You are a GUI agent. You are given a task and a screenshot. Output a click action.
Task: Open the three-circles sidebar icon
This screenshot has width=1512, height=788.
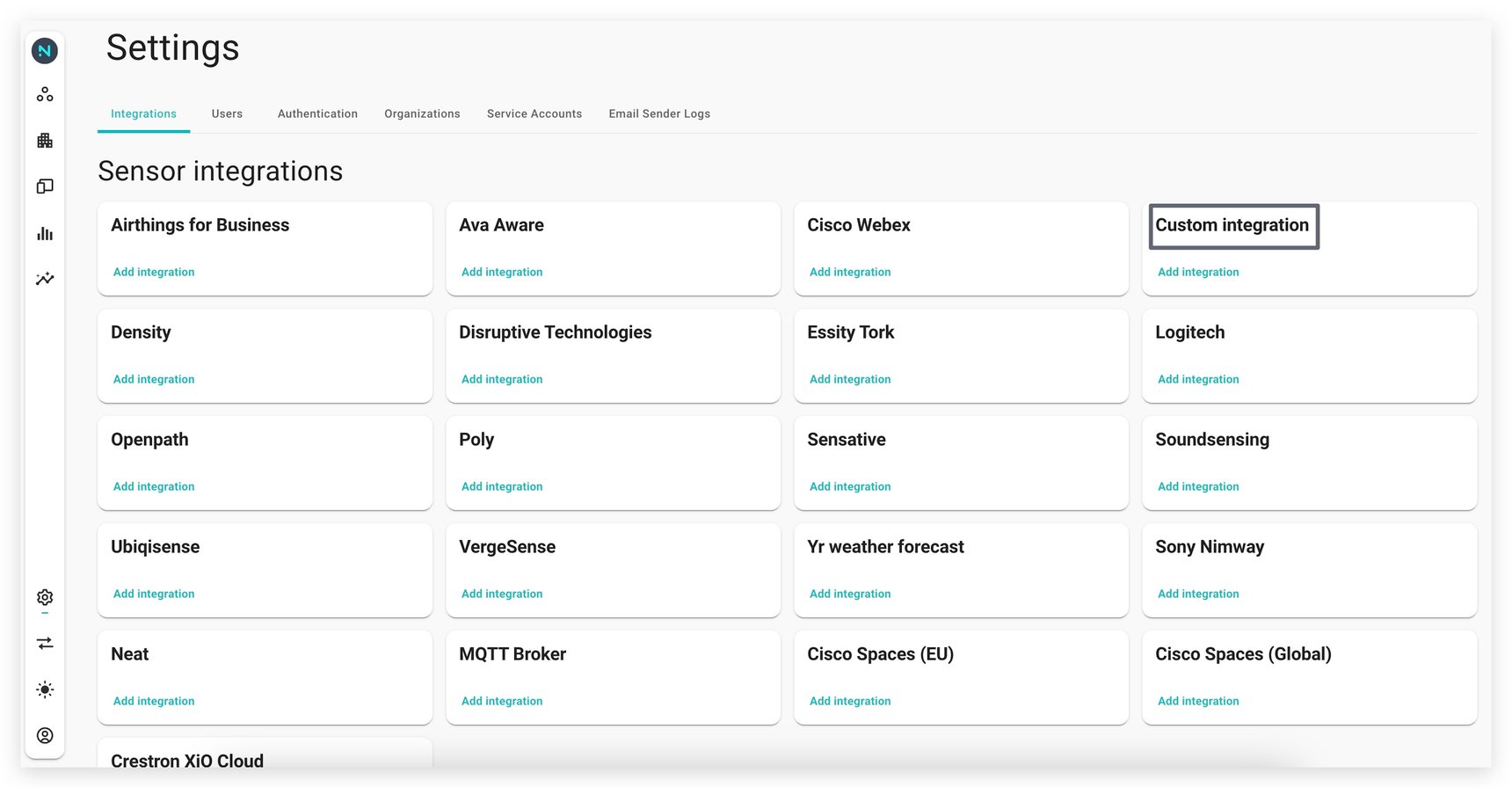point(45,94)
